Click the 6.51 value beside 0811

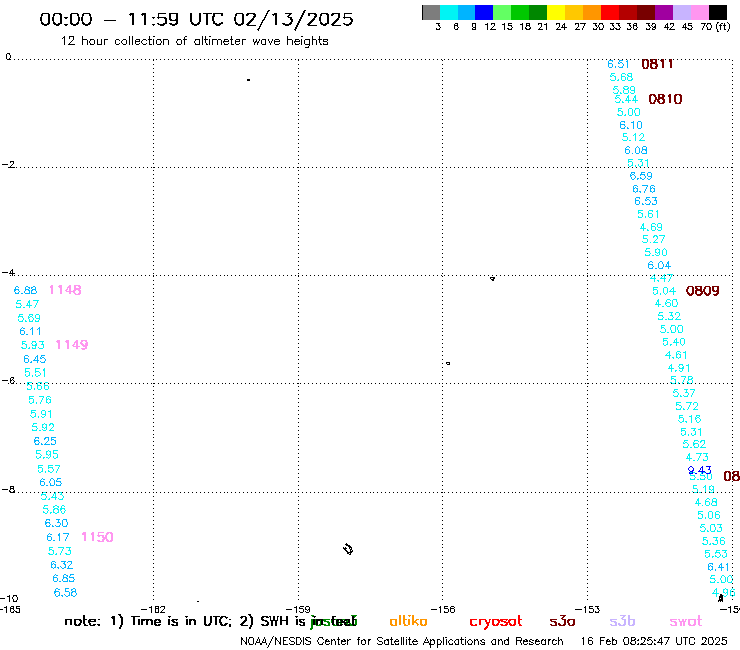618,64
